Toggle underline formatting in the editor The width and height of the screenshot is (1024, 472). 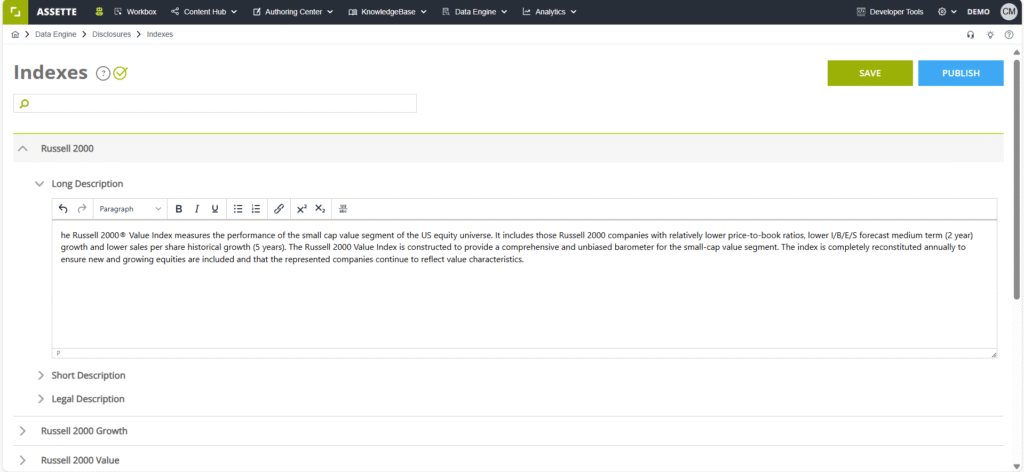click(215, 209)
